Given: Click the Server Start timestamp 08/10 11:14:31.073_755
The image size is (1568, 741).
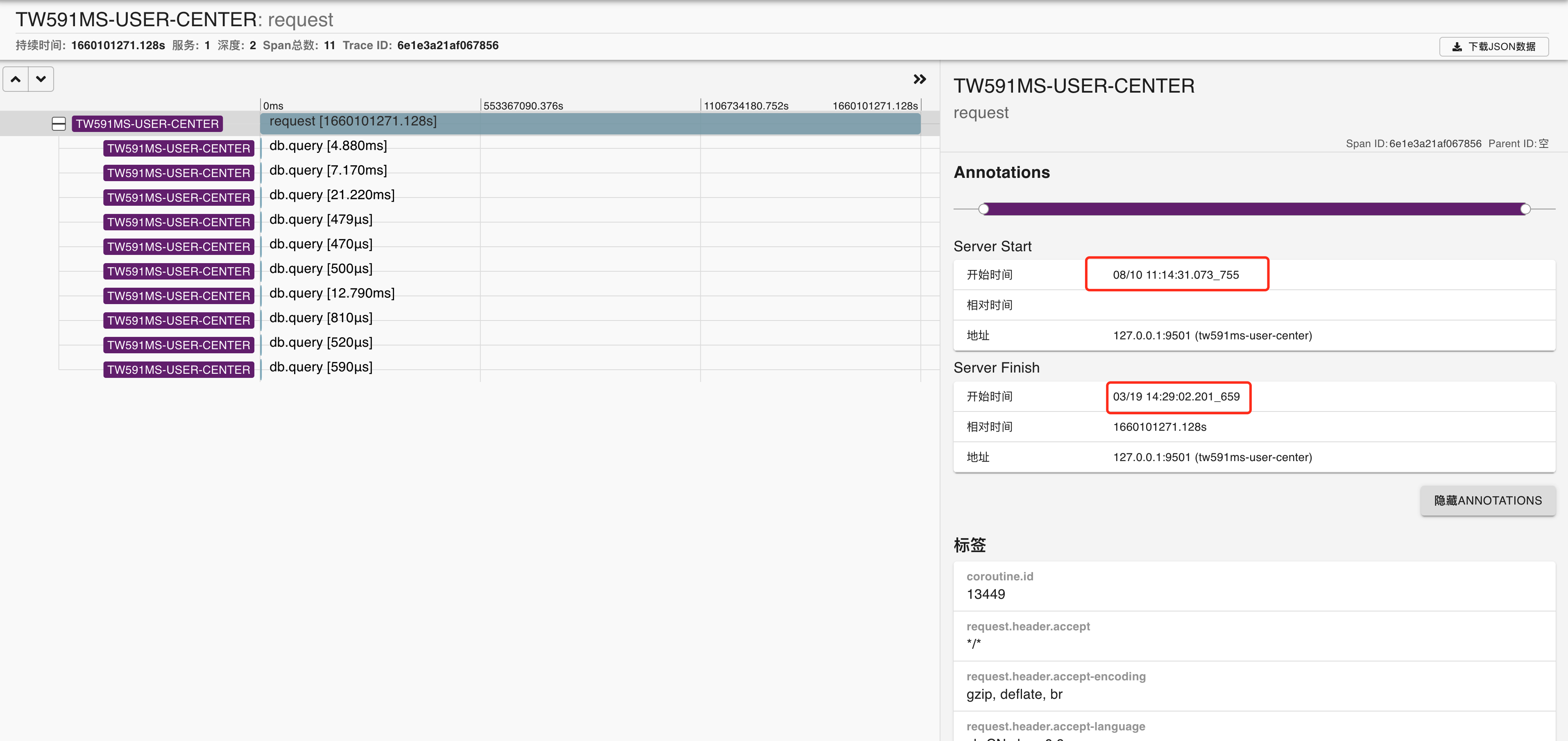Looking at the screenshot, I should pyautogui.click(x=1176, y=274).
